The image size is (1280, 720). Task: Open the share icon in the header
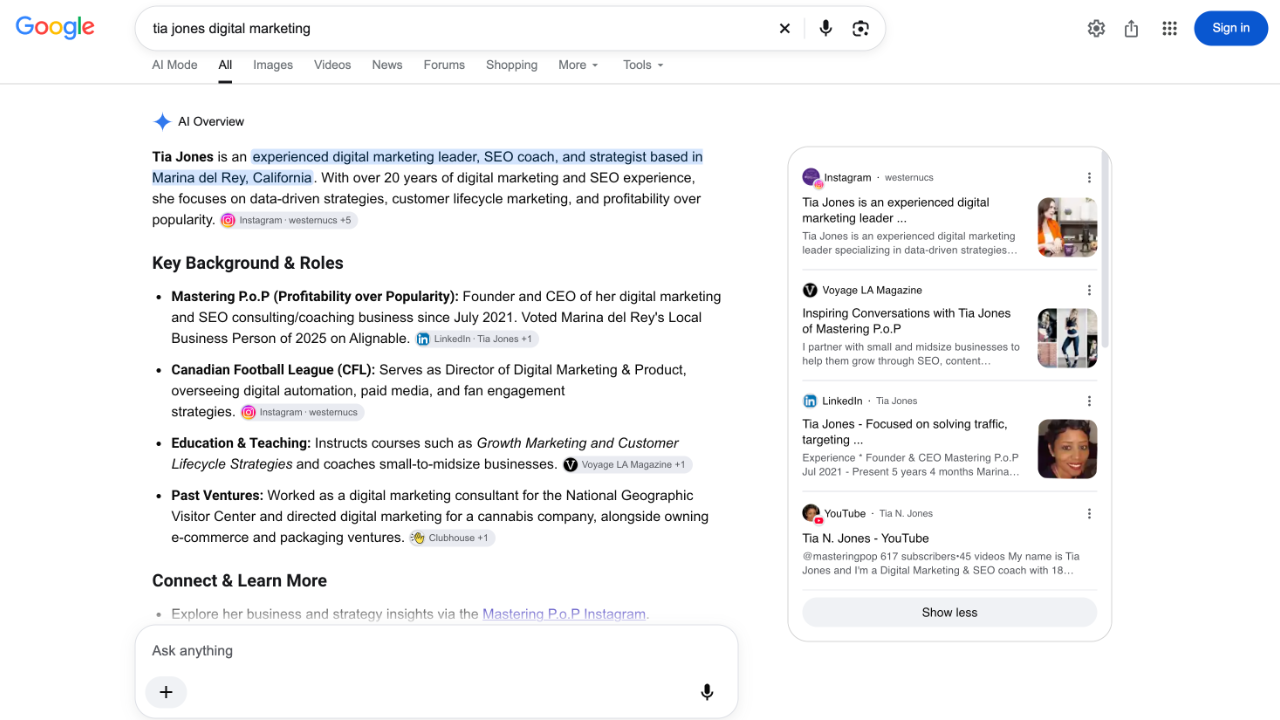pos(1131,28)
